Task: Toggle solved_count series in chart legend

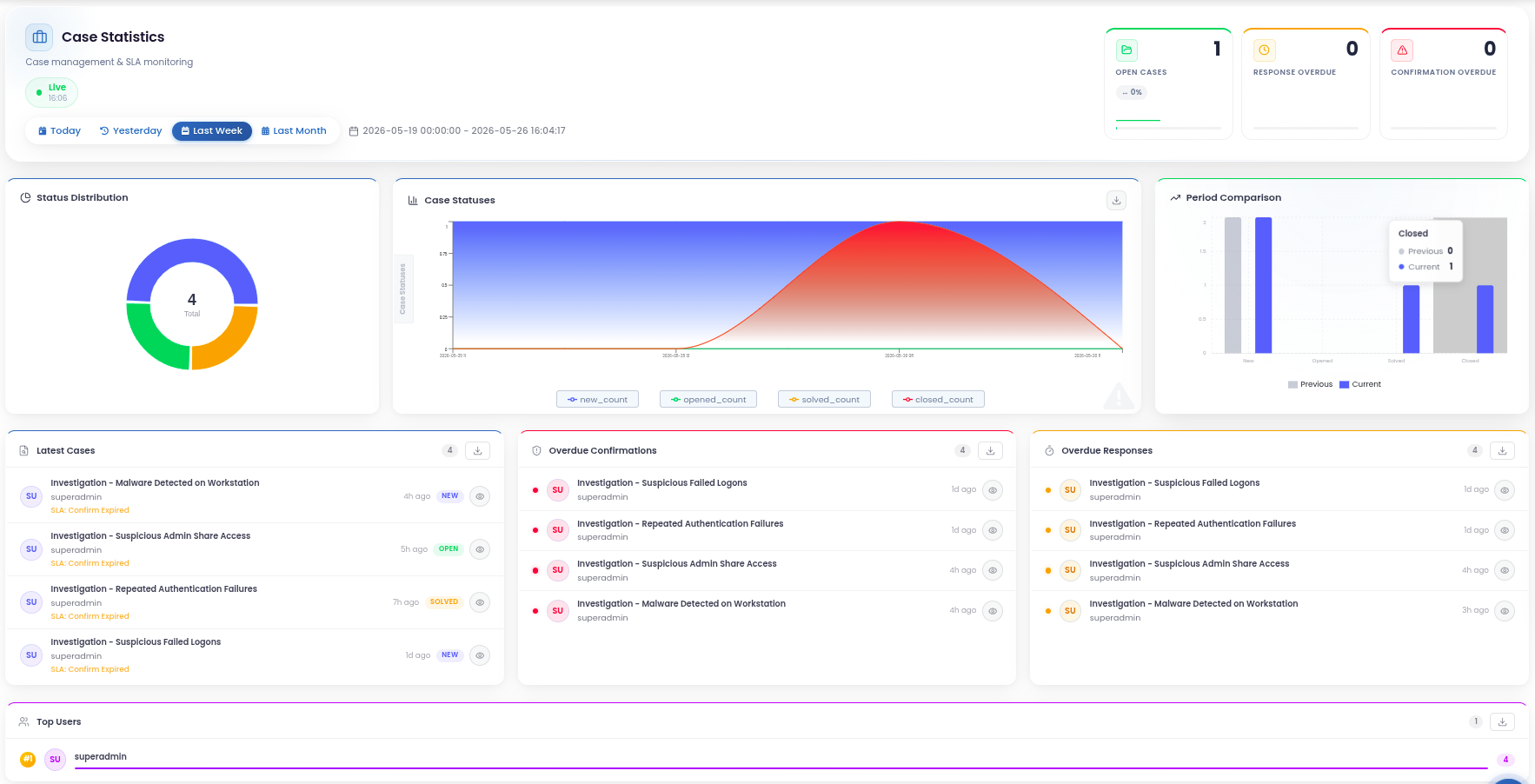Action: [824, 400]
